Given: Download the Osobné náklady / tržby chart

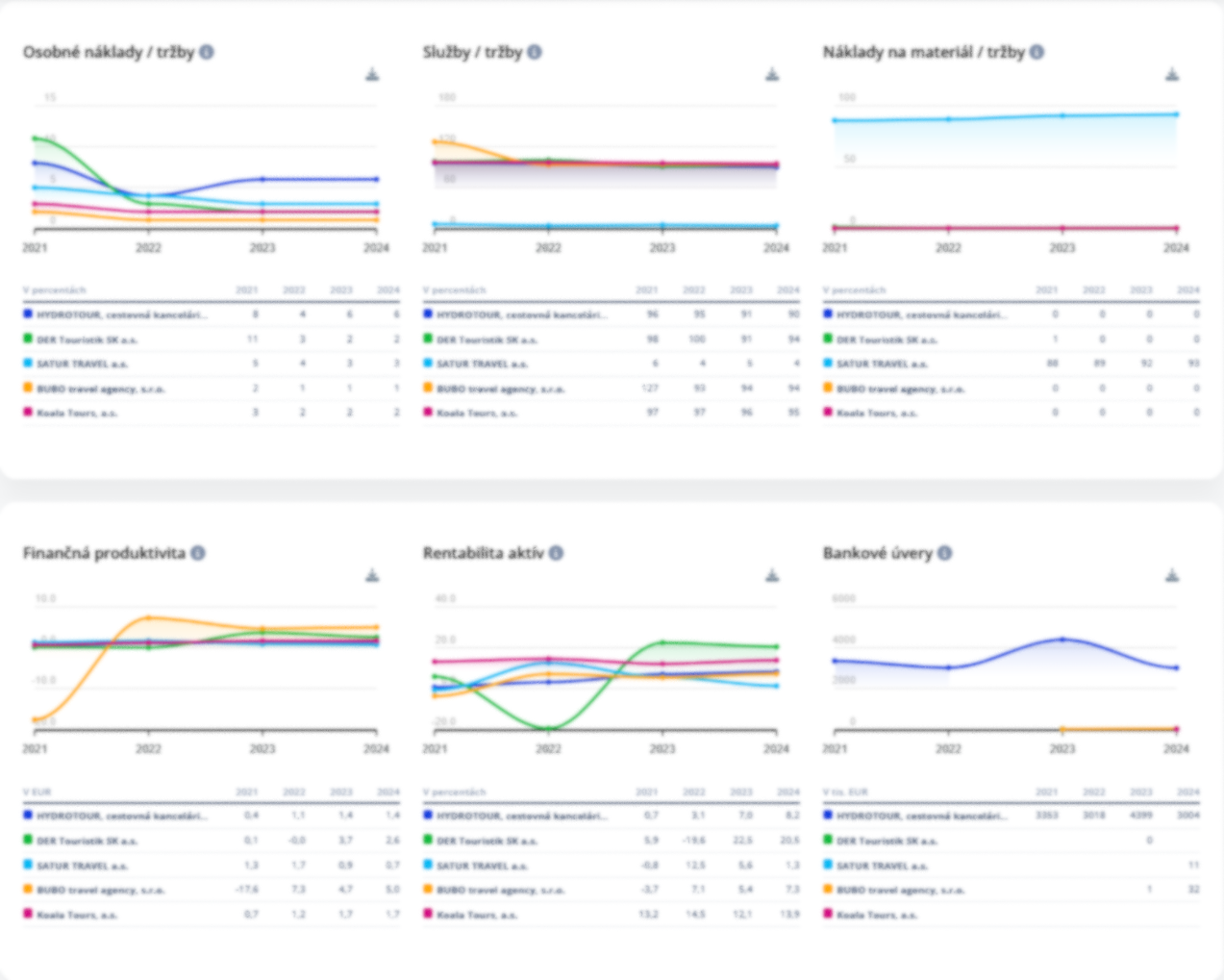Looking at the screenshot, I should click(x=372, y=75).
